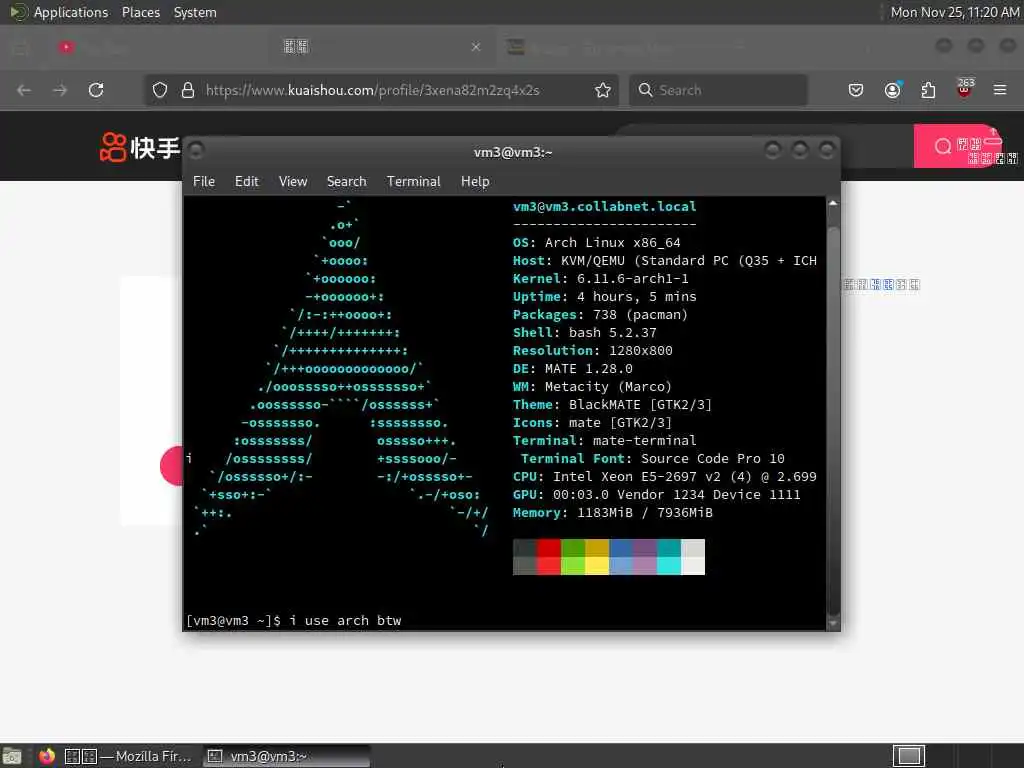Go forward in Firefox history
Image resolution: width=1024 pixels, height=768 pixels.
pyautogui.click(x=60, y=90)
